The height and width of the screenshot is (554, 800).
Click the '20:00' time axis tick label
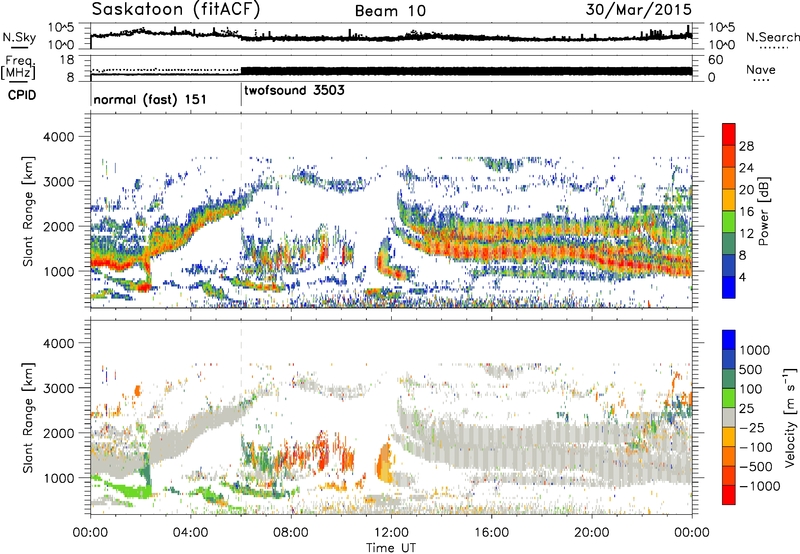(x=592, y=533)
